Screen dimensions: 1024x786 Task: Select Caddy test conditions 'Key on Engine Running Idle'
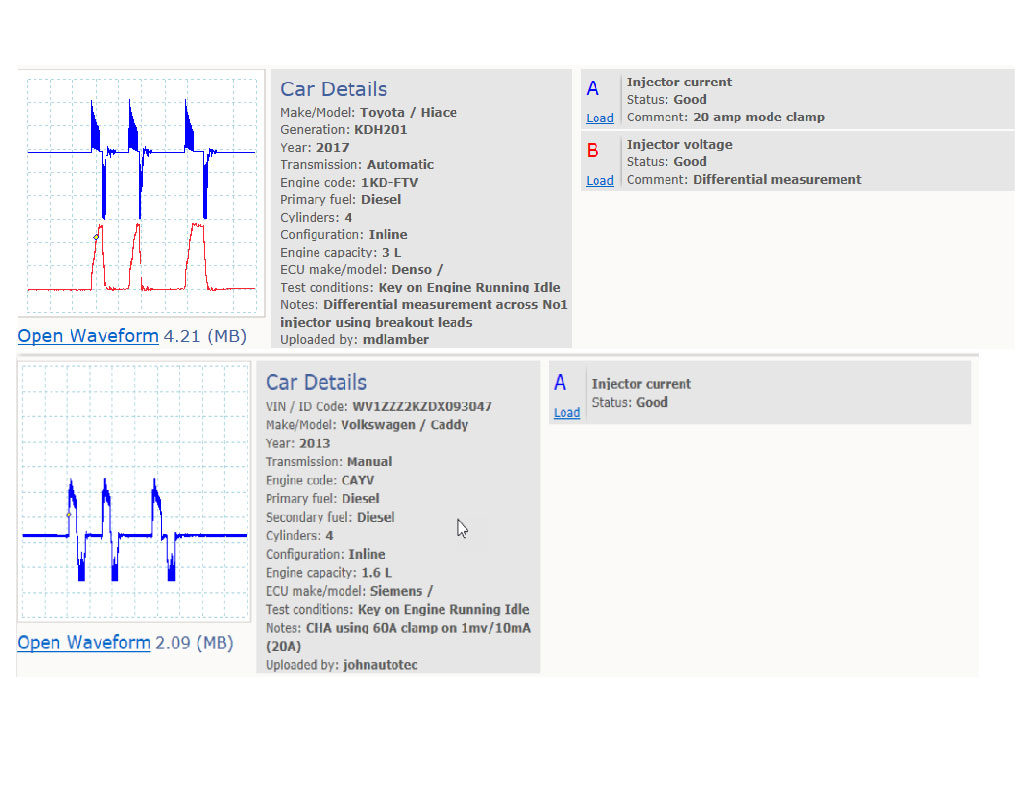pyautogui.click(x=443, y=610)
